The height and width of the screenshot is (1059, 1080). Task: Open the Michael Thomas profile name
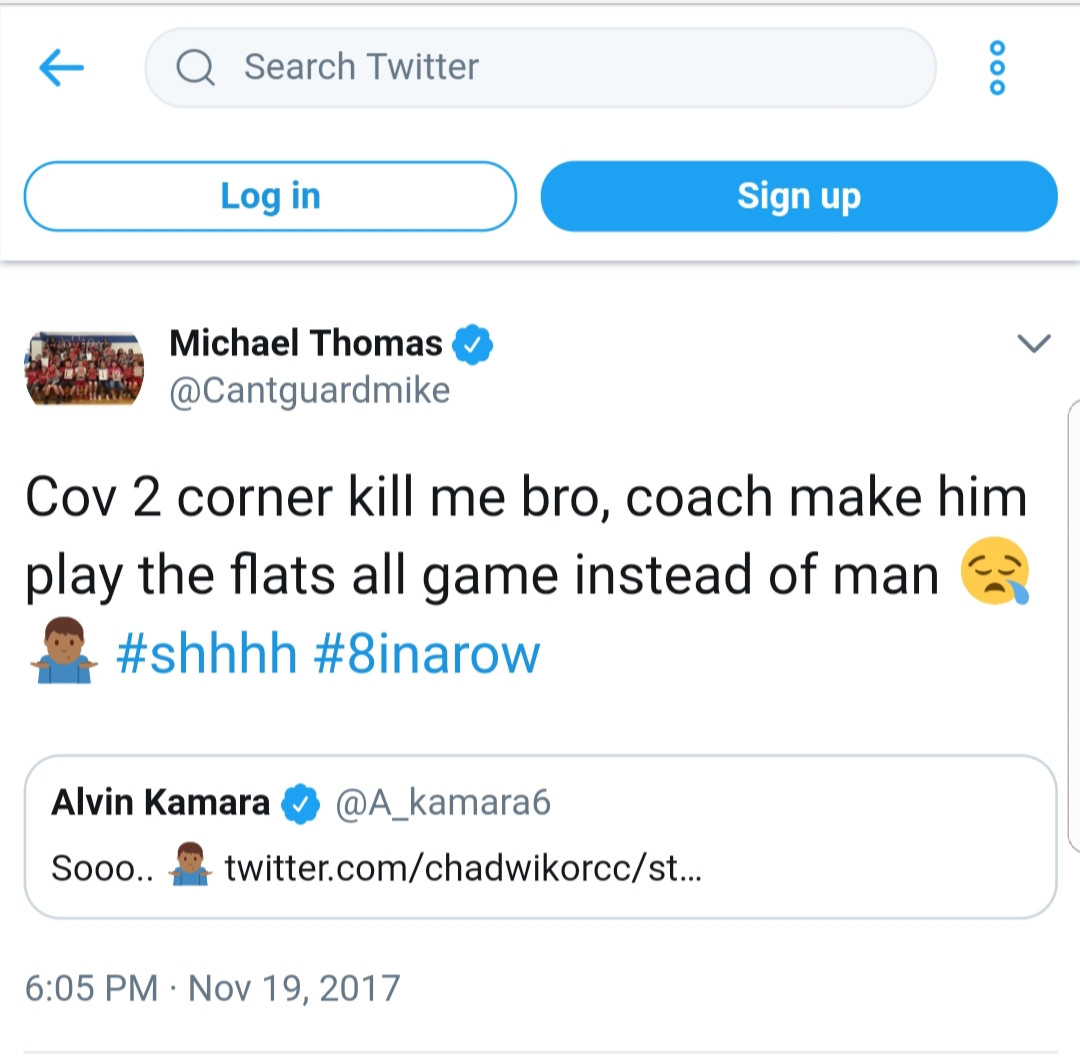[x=306, y=343]
